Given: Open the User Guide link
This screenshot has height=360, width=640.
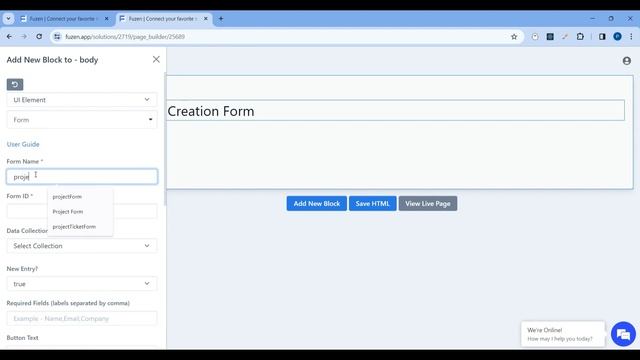Looking at the screenshot, I should (x=23, y=144).
